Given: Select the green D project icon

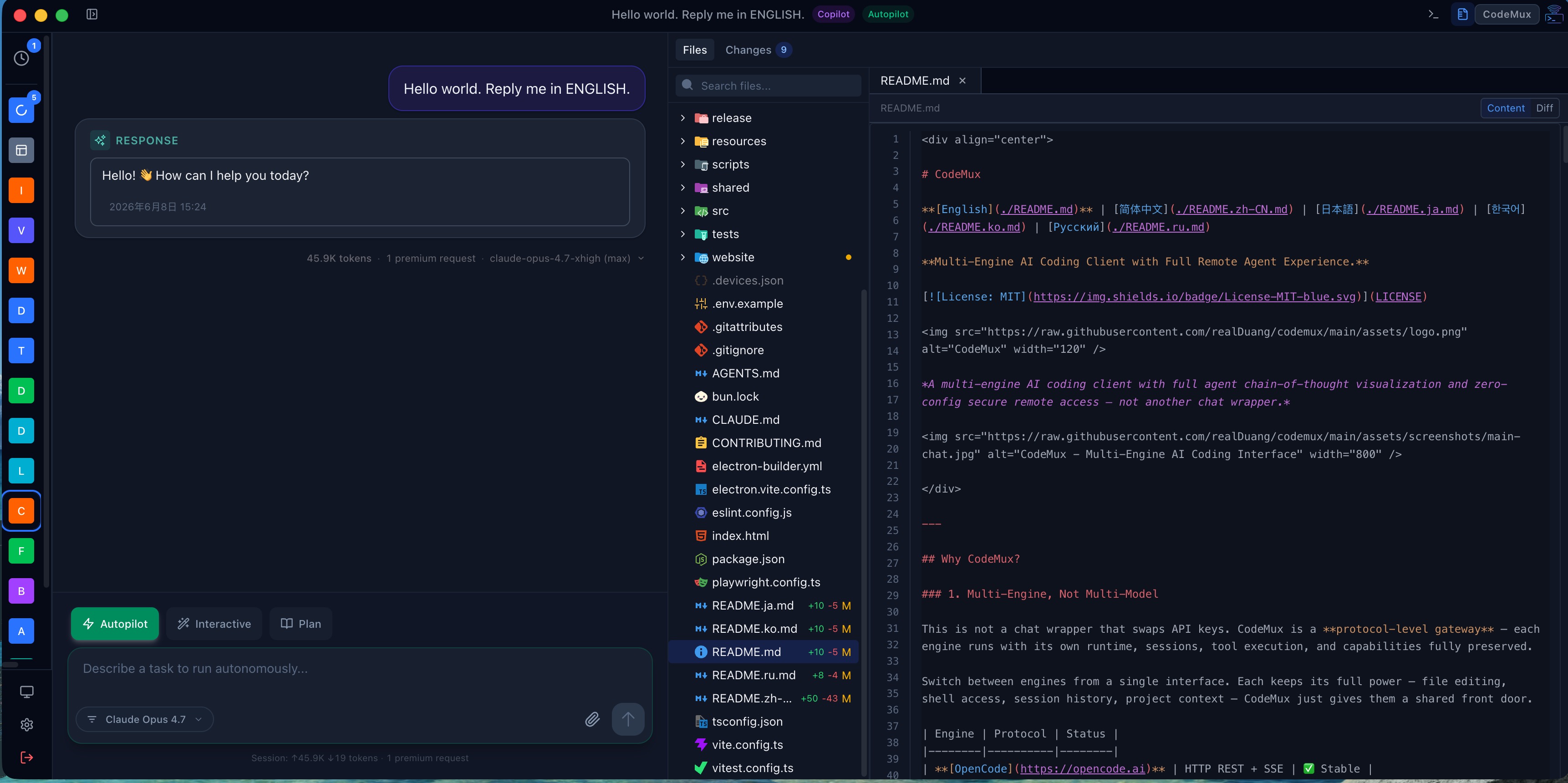Looking at the screenshot, I should (x=21, y=391).
